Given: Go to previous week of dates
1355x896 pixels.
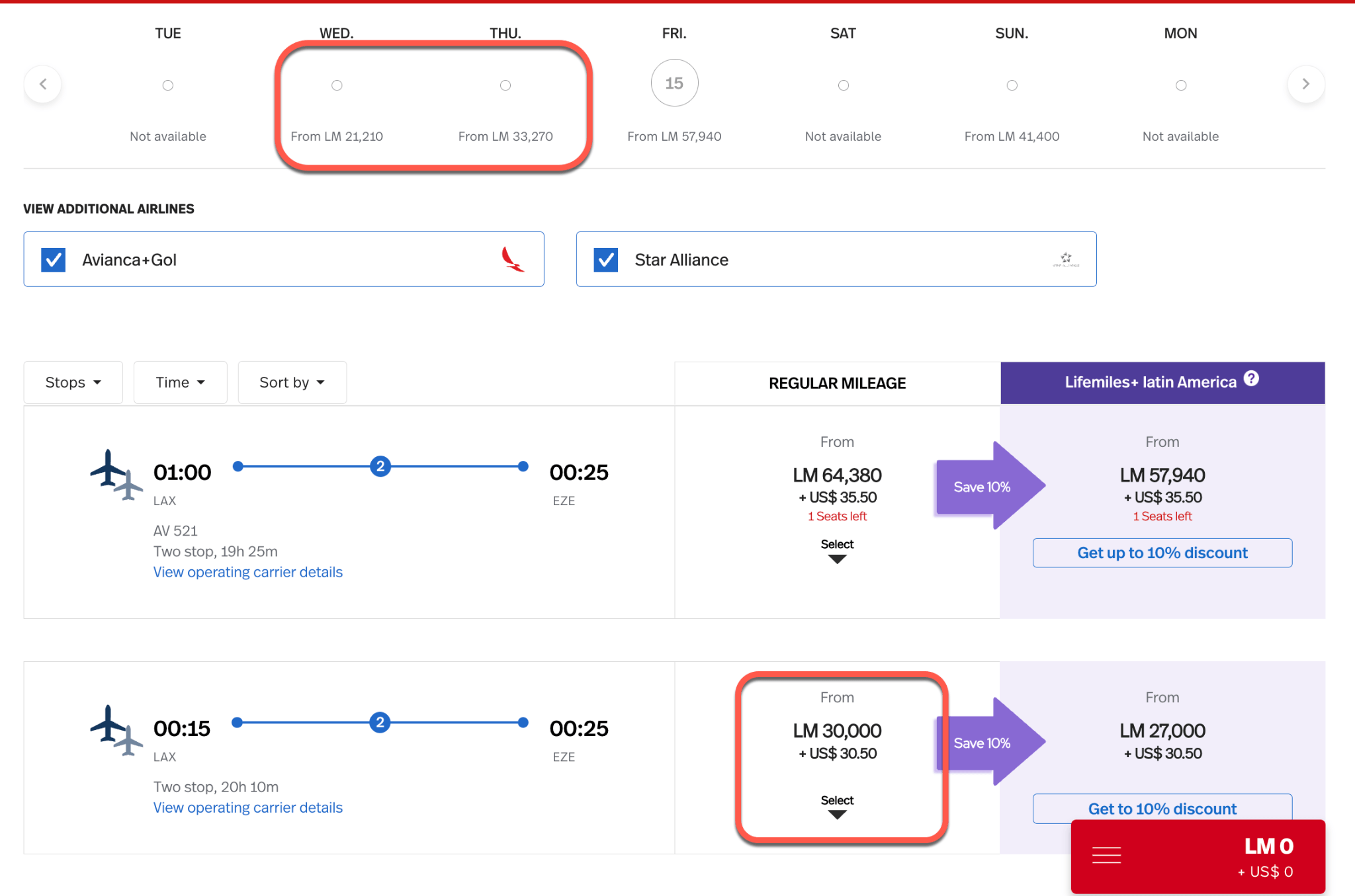Looking at the screenshot, I should [x=43, y=84].
